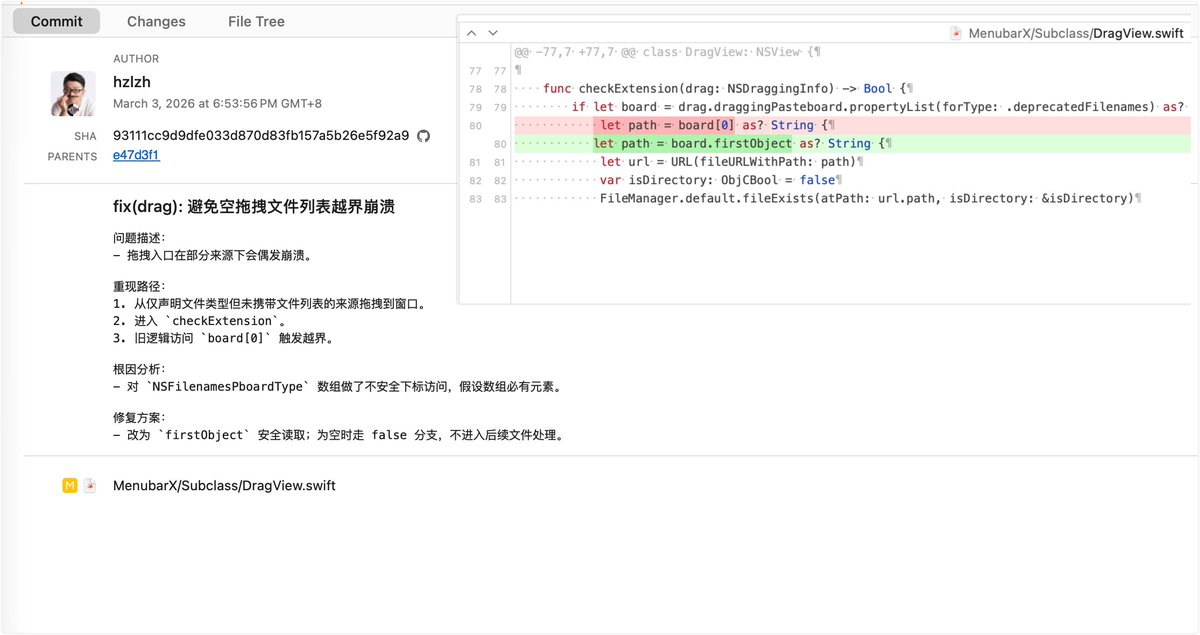1200x635 pixels.
Task: Select the Commit tab
Action: (x=57, y=21)
